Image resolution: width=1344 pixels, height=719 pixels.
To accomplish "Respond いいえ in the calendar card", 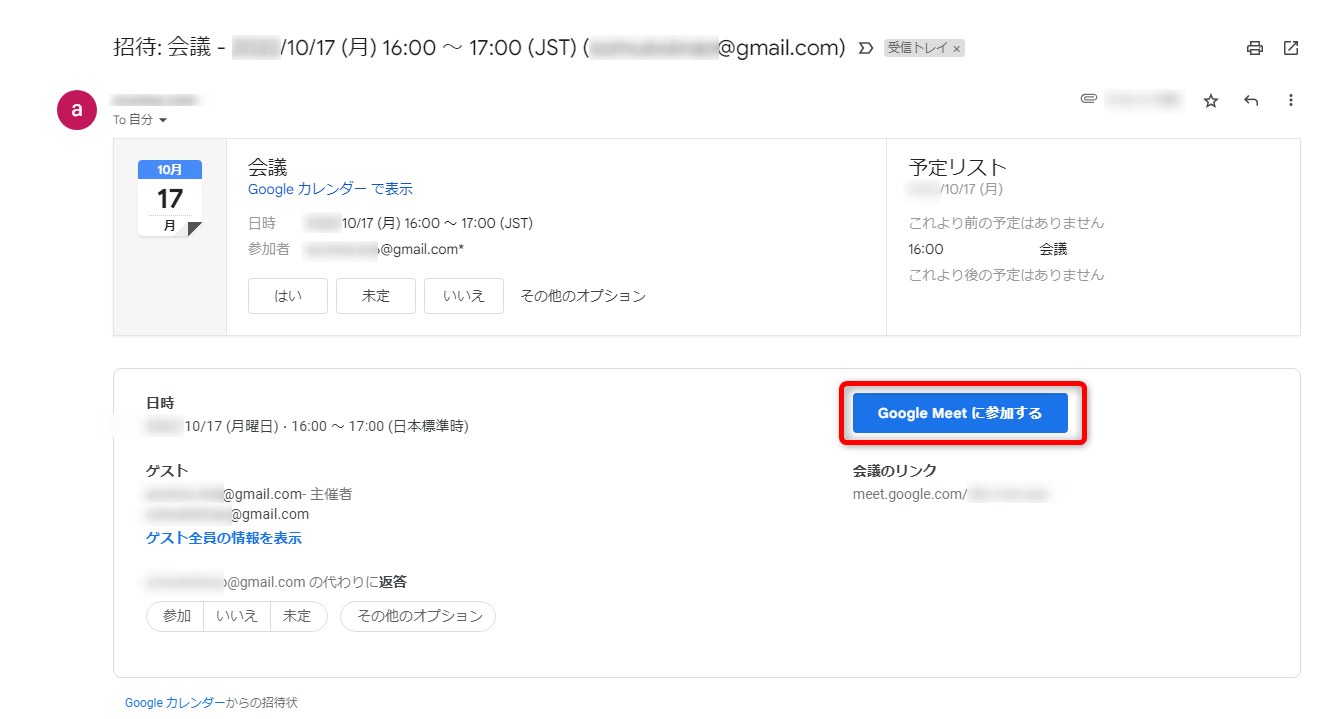I will (464, 296).
